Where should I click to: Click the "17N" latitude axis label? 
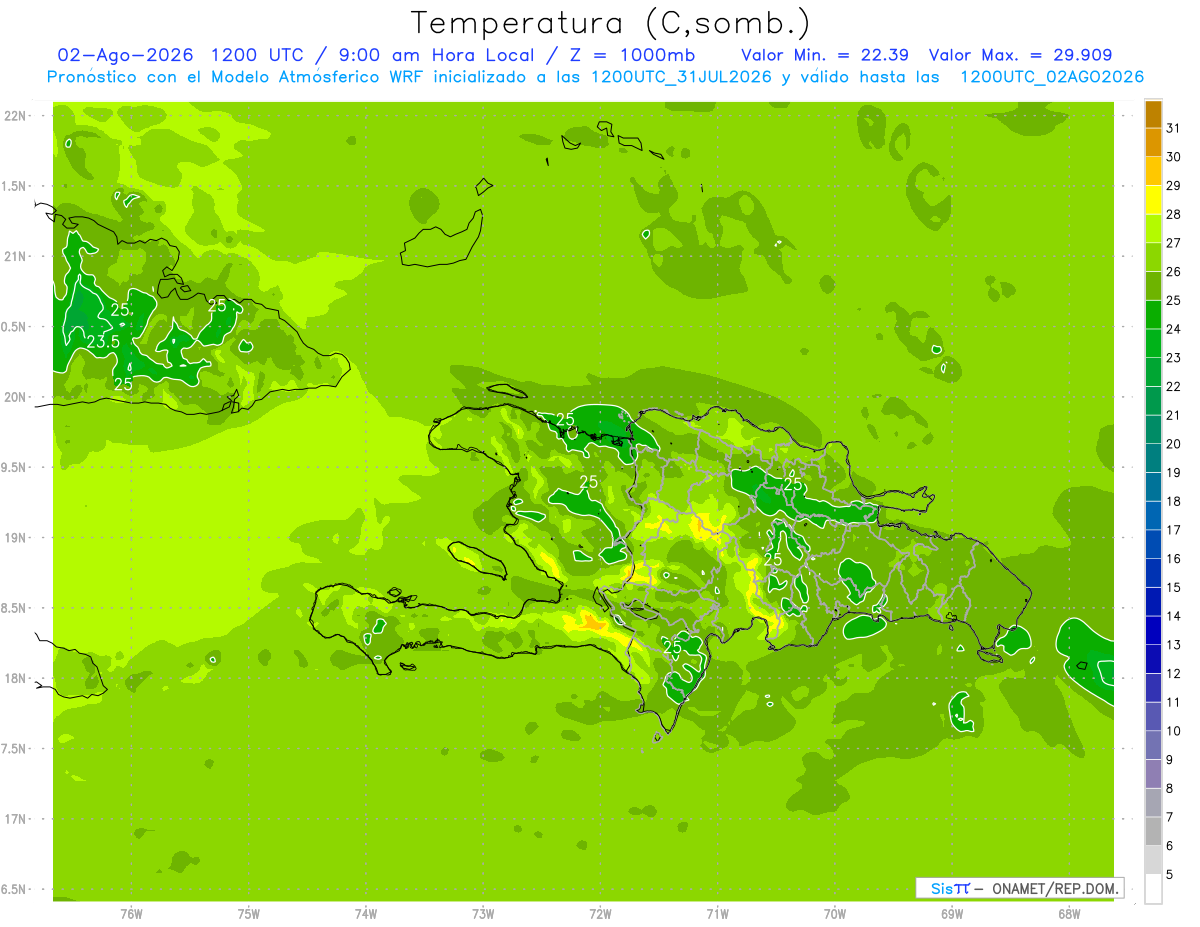pyautogui.click(x=15, y=819)
